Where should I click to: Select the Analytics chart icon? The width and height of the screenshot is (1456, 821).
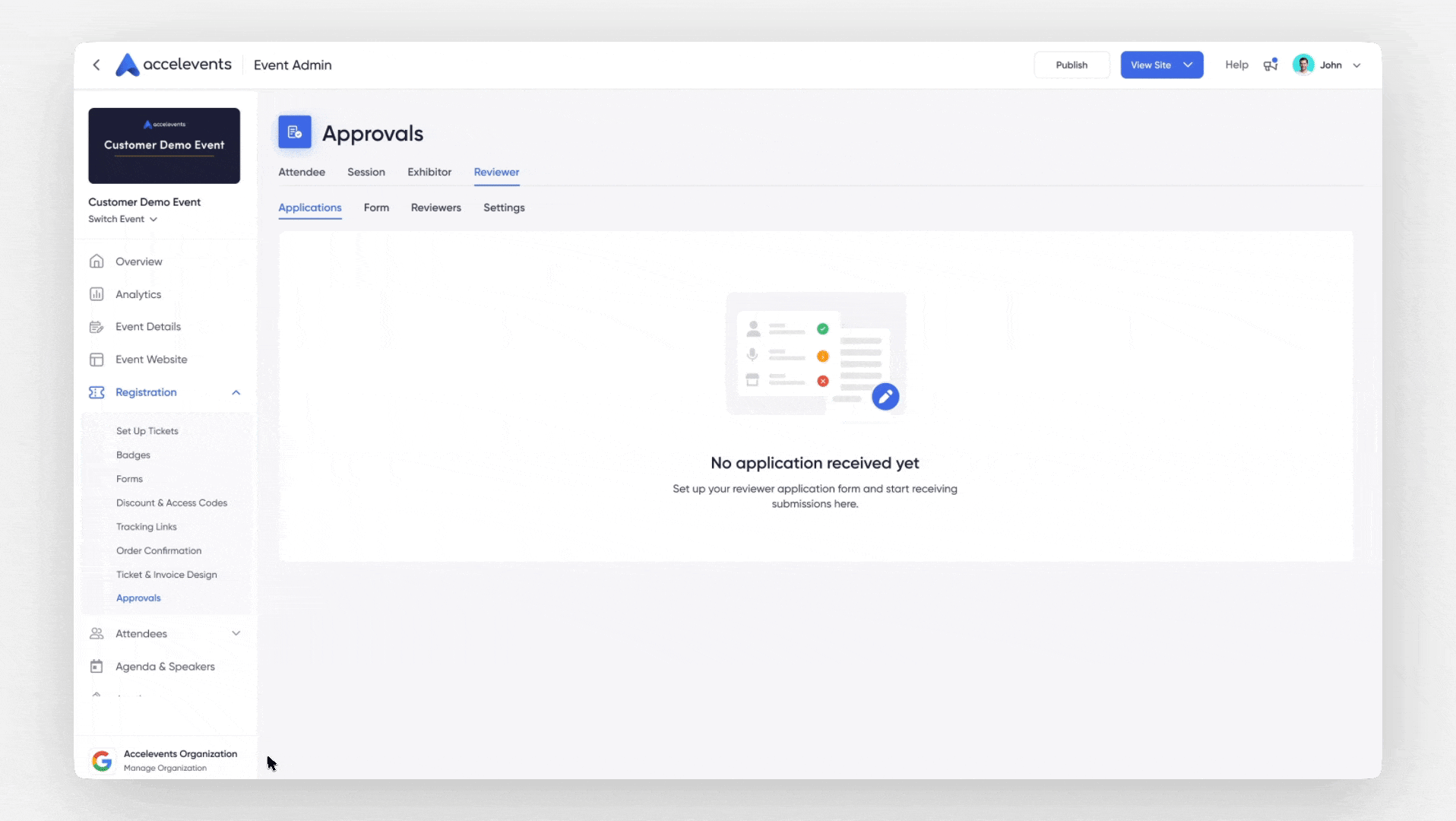tap(97, 294)
